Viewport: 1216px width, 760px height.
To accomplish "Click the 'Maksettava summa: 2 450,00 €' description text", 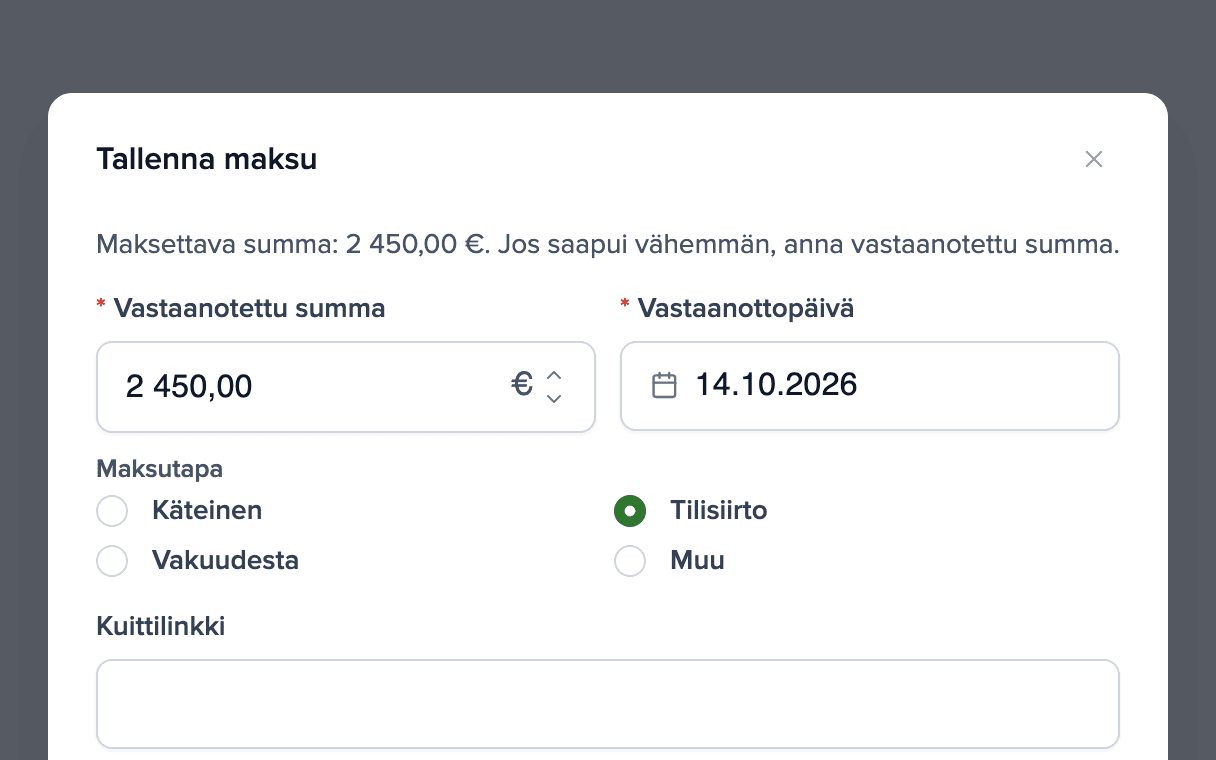I will 608,244.
